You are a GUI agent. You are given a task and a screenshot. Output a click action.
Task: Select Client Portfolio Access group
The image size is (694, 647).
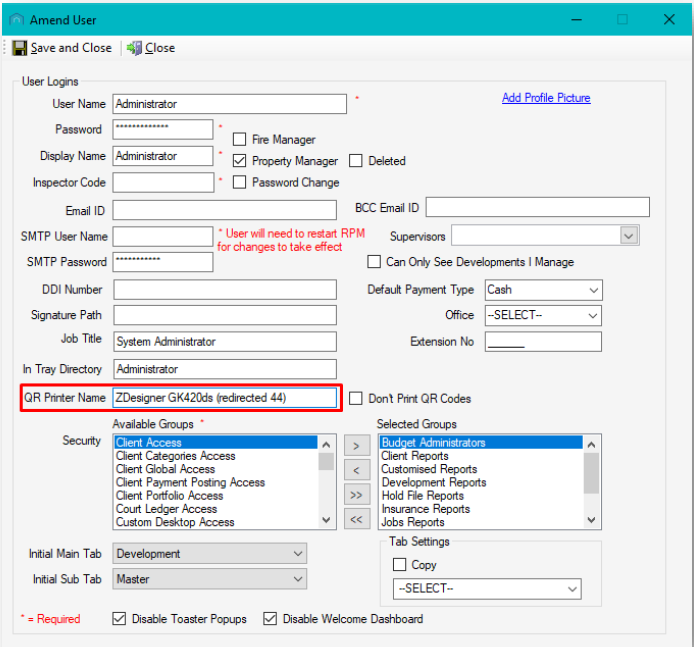(x=216, y=496)
